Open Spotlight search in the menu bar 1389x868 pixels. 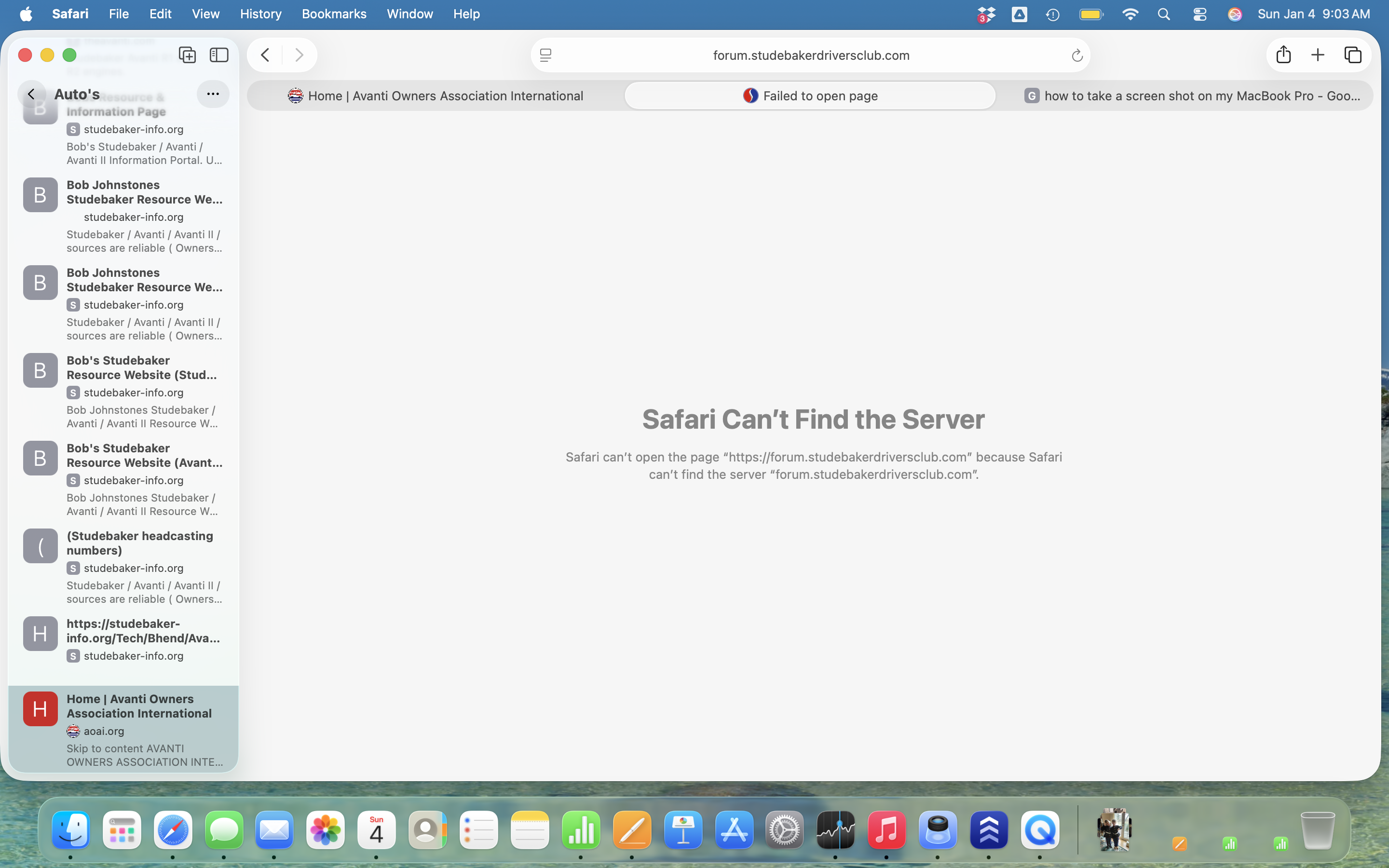click(x=1163, y=14)
